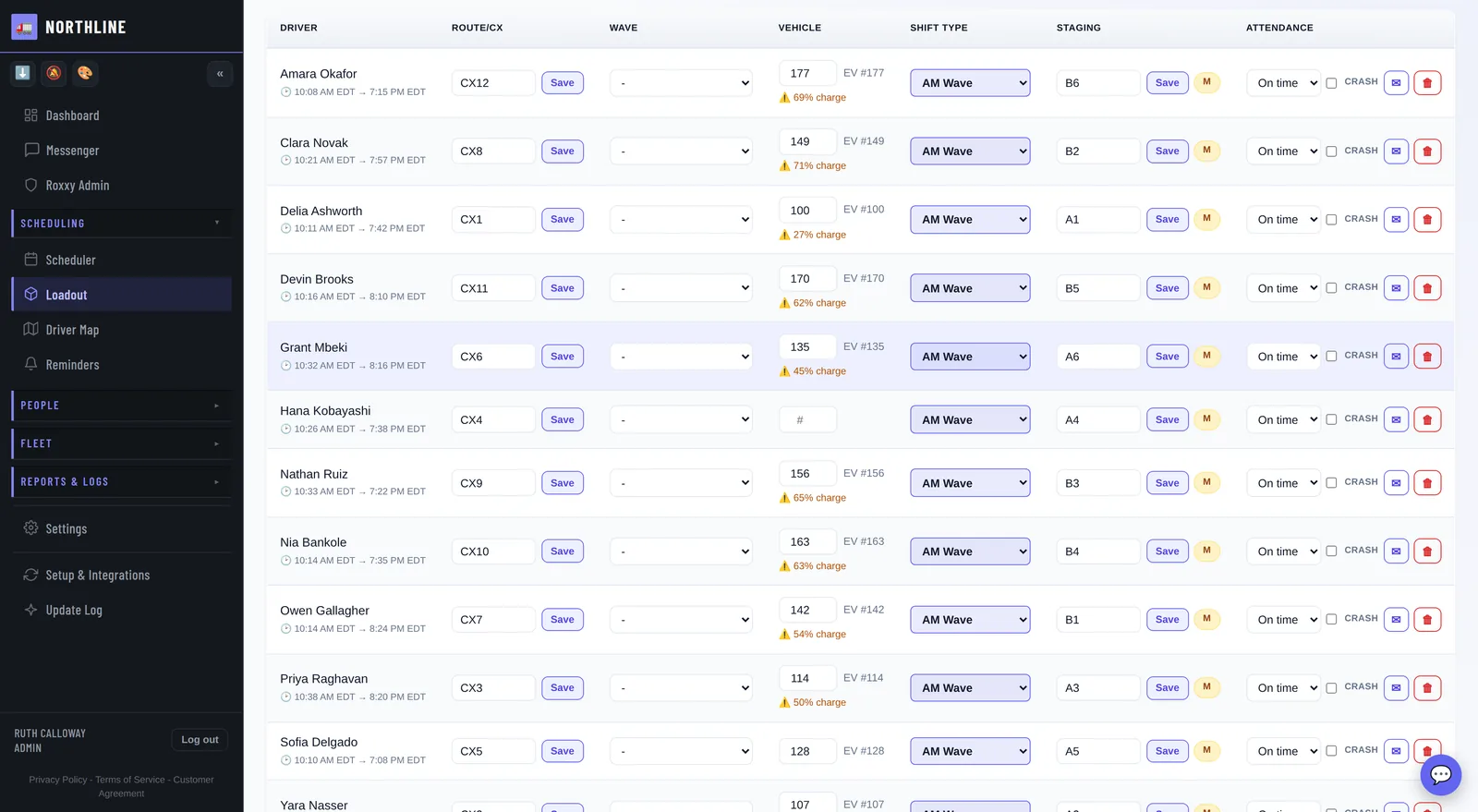Open the Wave dropdown for Devin Brooks

click(x=681, y=288)
